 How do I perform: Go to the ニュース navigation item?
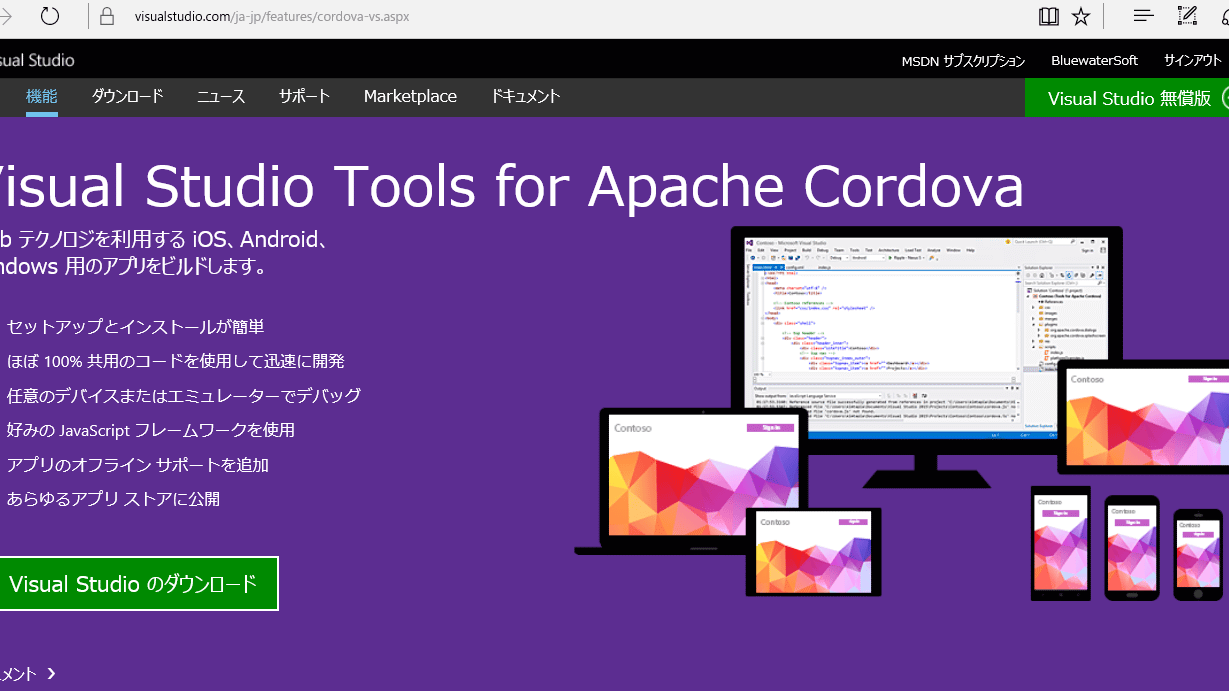221,97
